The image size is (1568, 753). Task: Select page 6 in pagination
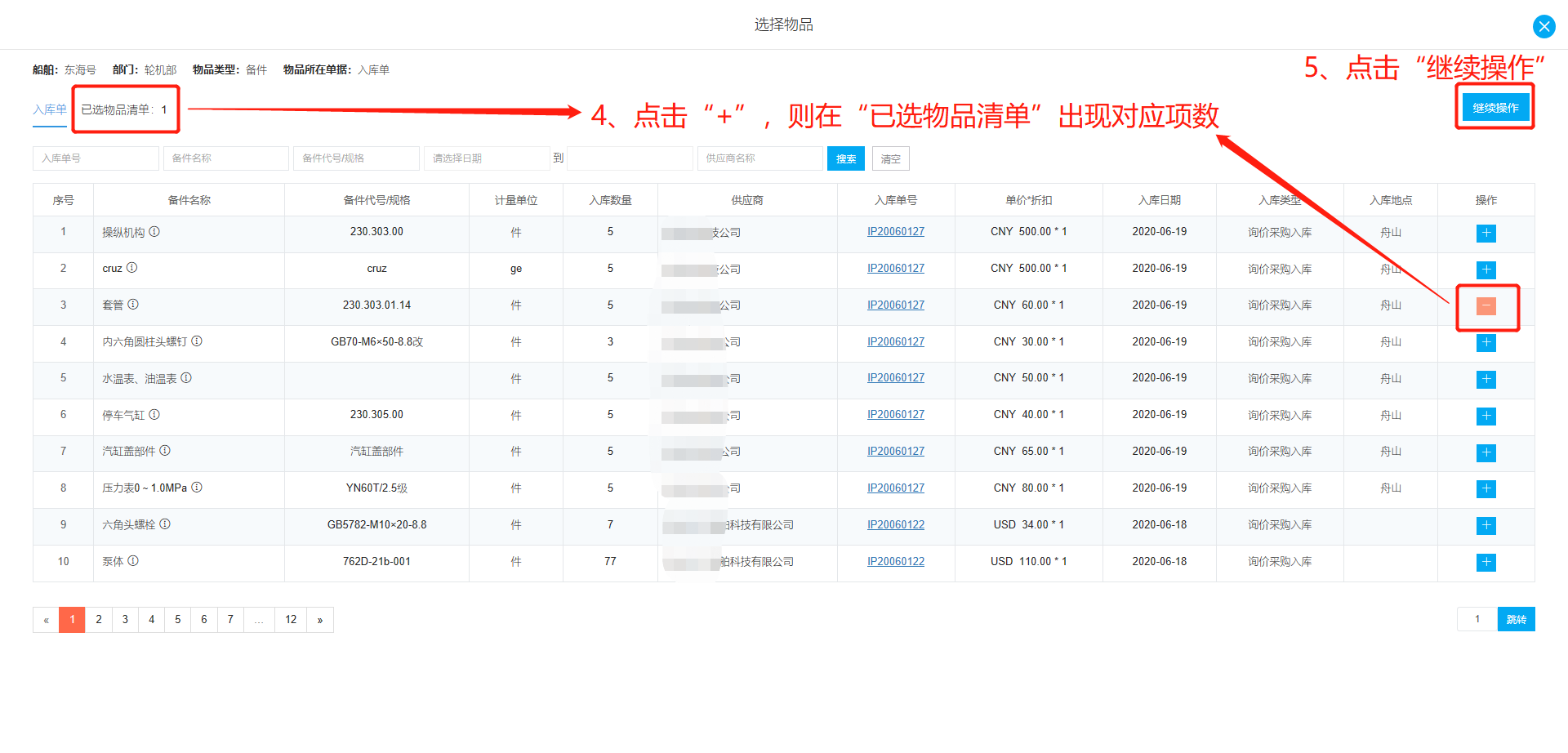[204, 620]
